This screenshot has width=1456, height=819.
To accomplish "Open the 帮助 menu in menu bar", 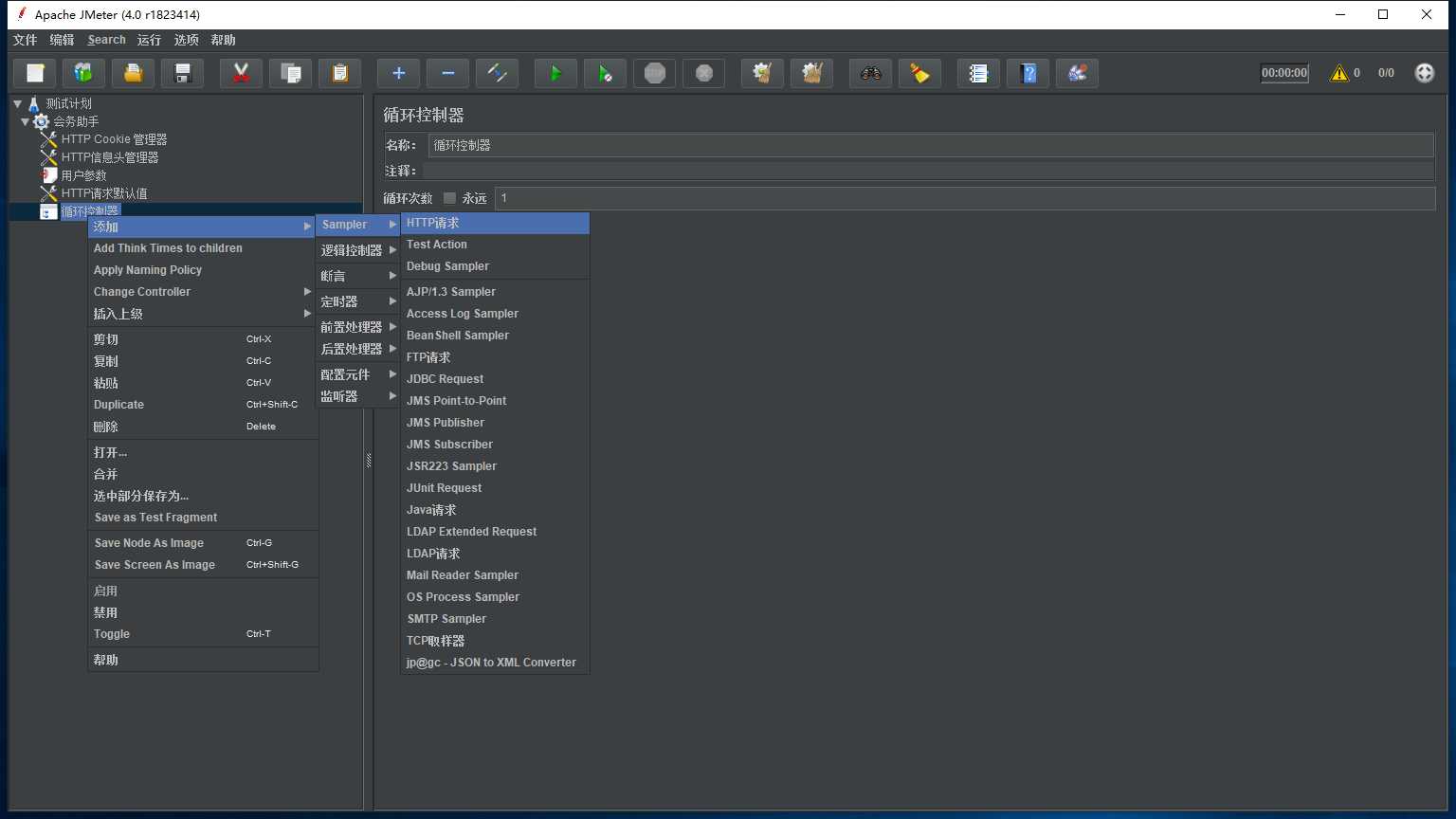I will (x=223, y=40).
